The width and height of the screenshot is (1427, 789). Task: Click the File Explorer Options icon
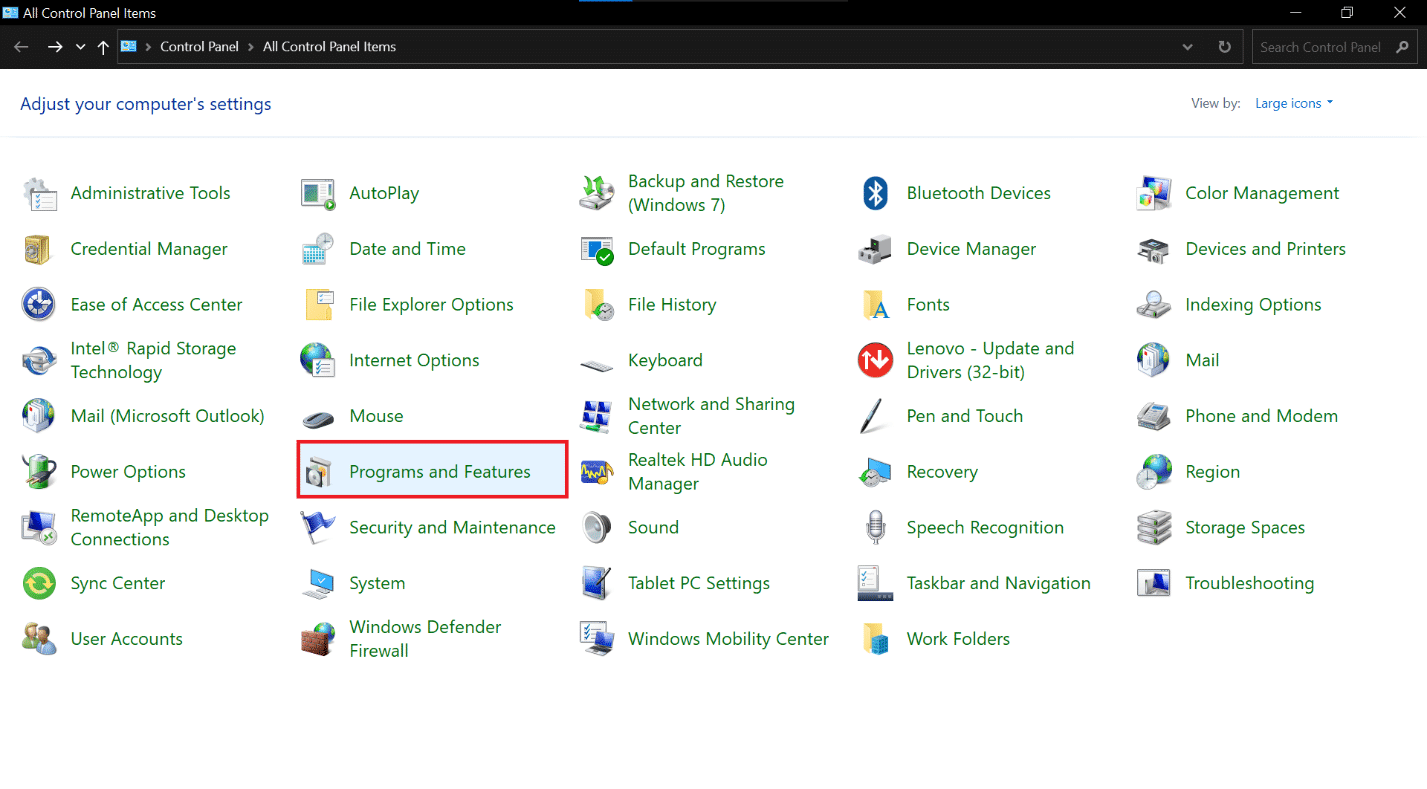coord(318,305)
